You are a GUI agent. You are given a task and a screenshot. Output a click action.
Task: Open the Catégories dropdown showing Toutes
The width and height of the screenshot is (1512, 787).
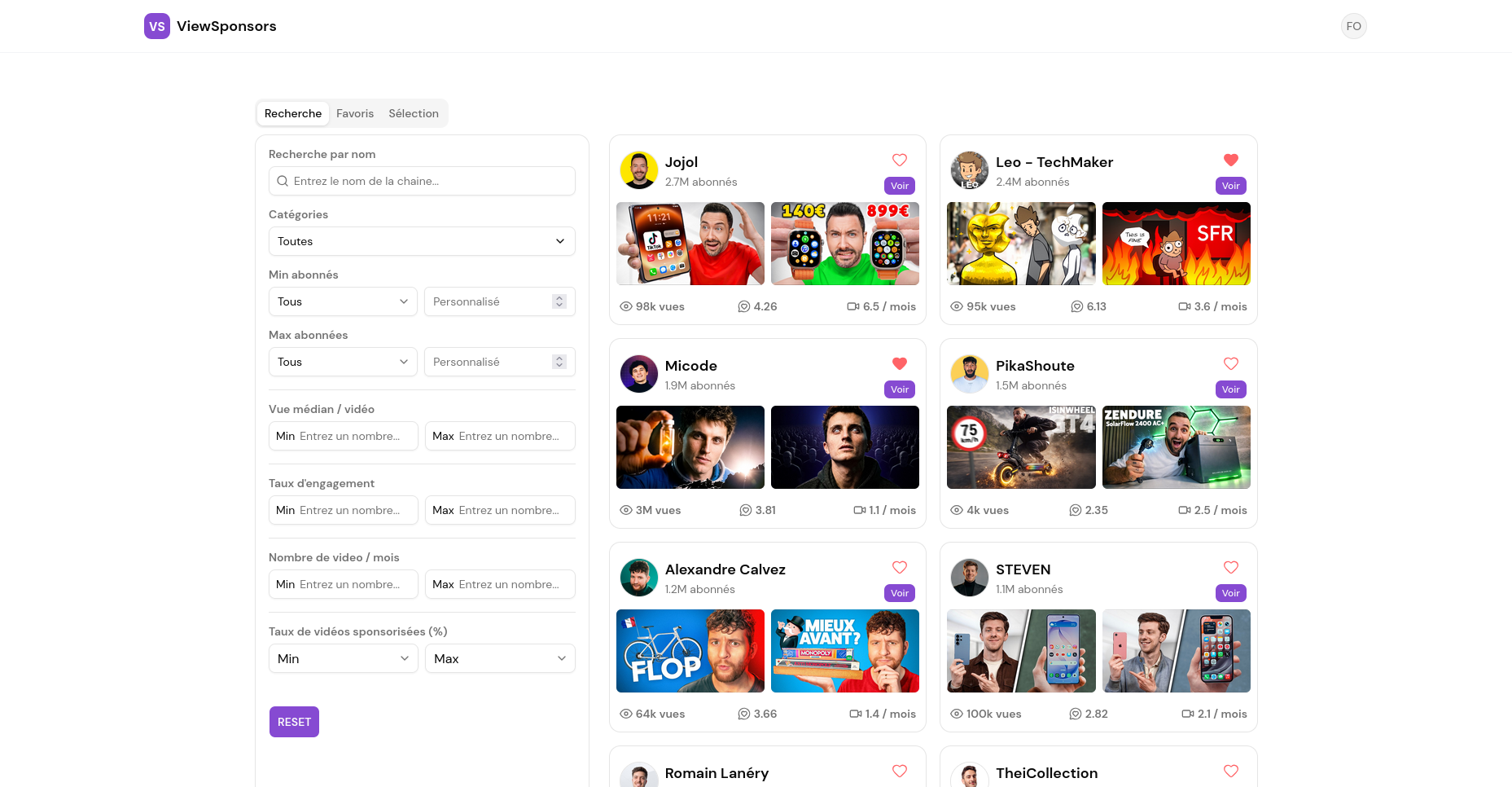coord(422,241)
